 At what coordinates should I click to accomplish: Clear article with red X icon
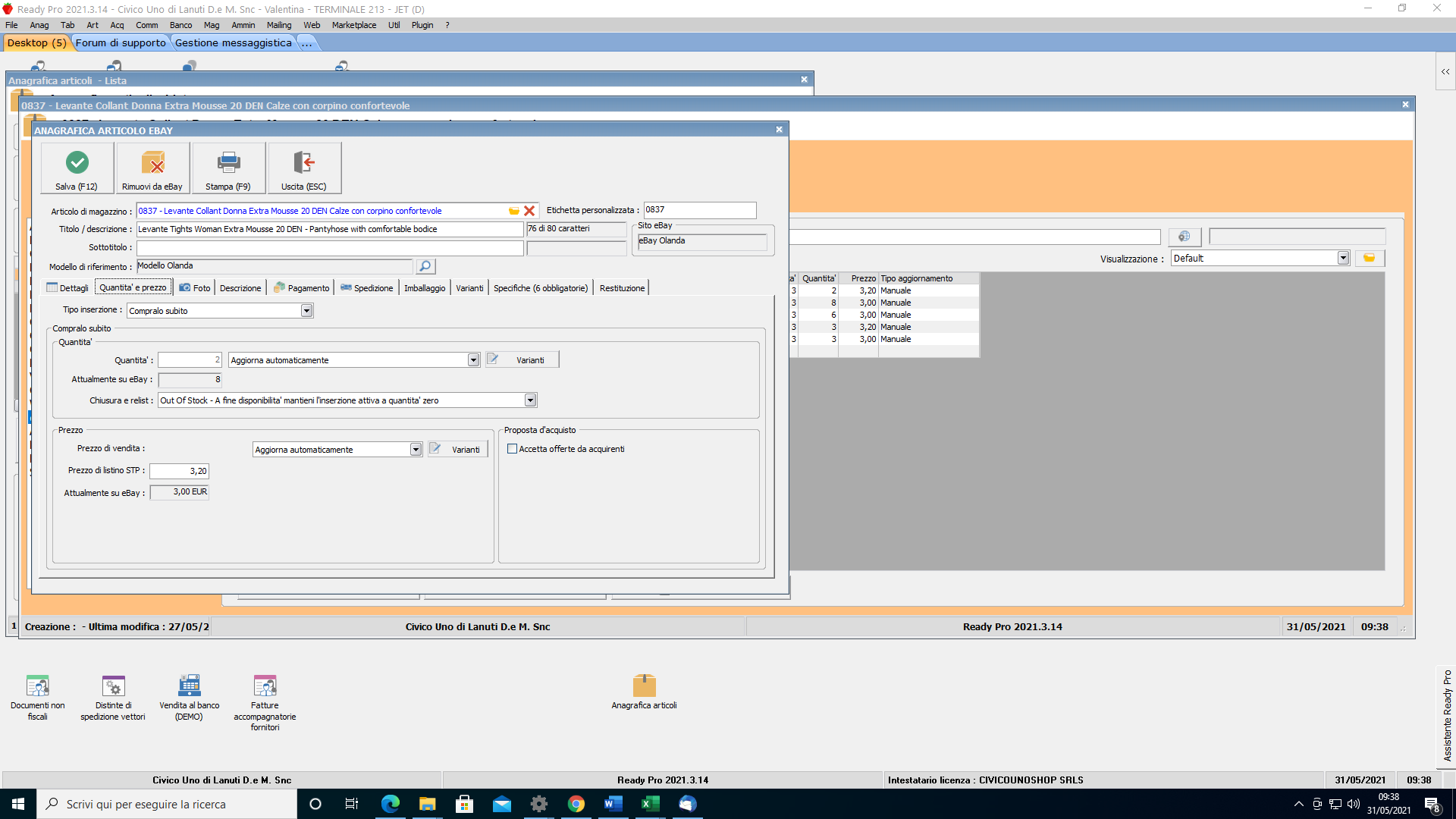(x=529, y=211)
